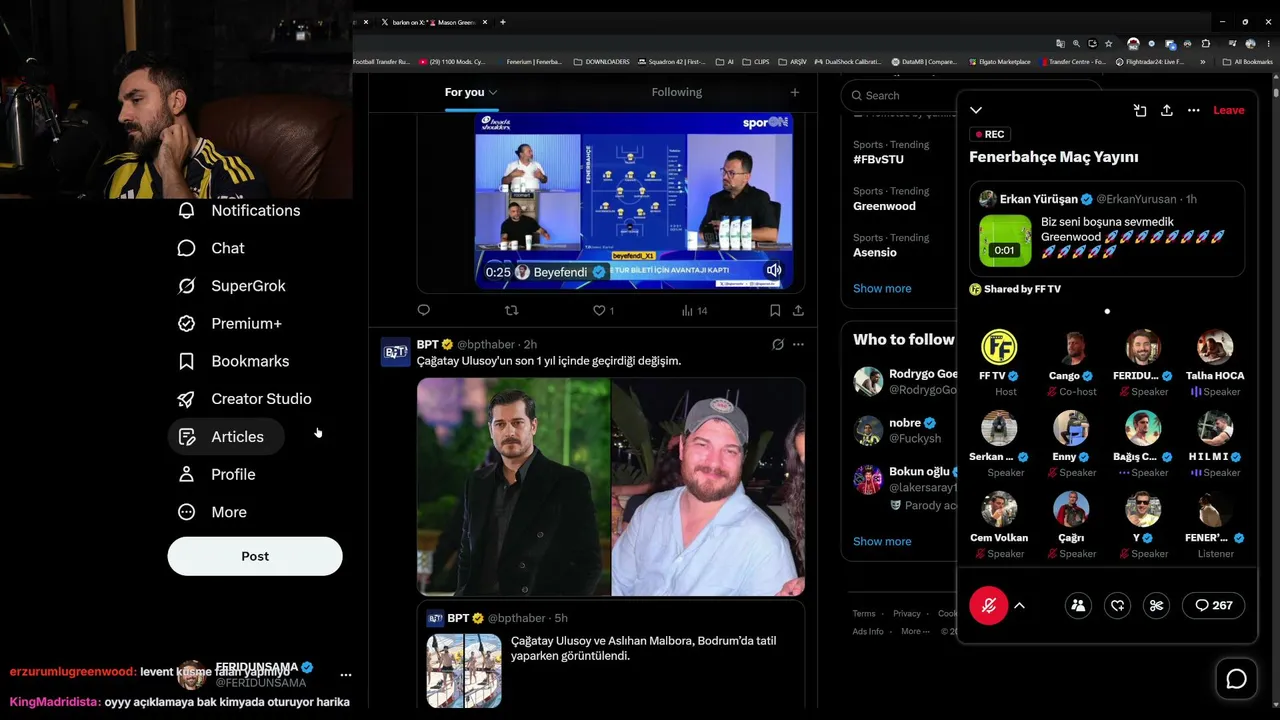The height and width of the screenshot is (720, 1280).
Task: Add a new timeline tab with plus
Action: (x=795, y=92)
